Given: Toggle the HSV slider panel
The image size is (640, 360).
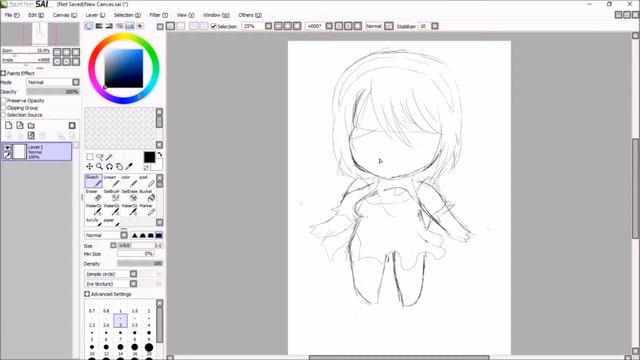Looking at the screenshot, I should point(109,26).
